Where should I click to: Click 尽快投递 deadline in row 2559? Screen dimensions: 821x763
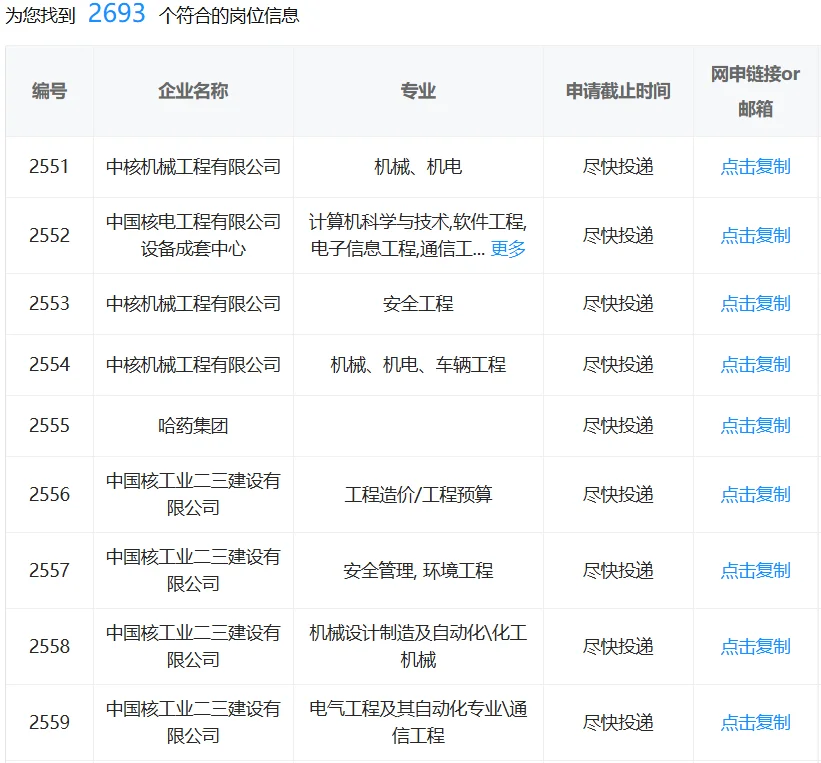coord(618,723)
